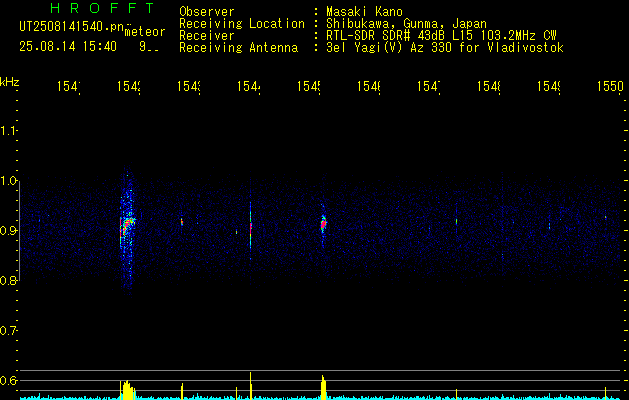
Task: Click RTL-SDR SDR# receiver description
Action: click(x=441, y=36)
